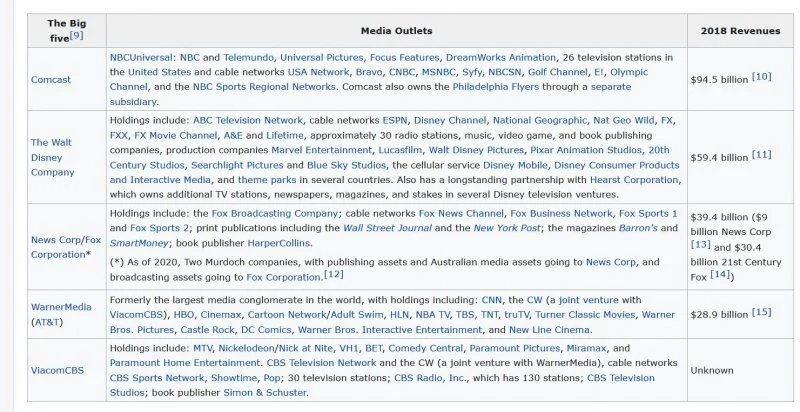Screen dimensions: 800x412
Task: Open the Showtime link
Action: 234,378
